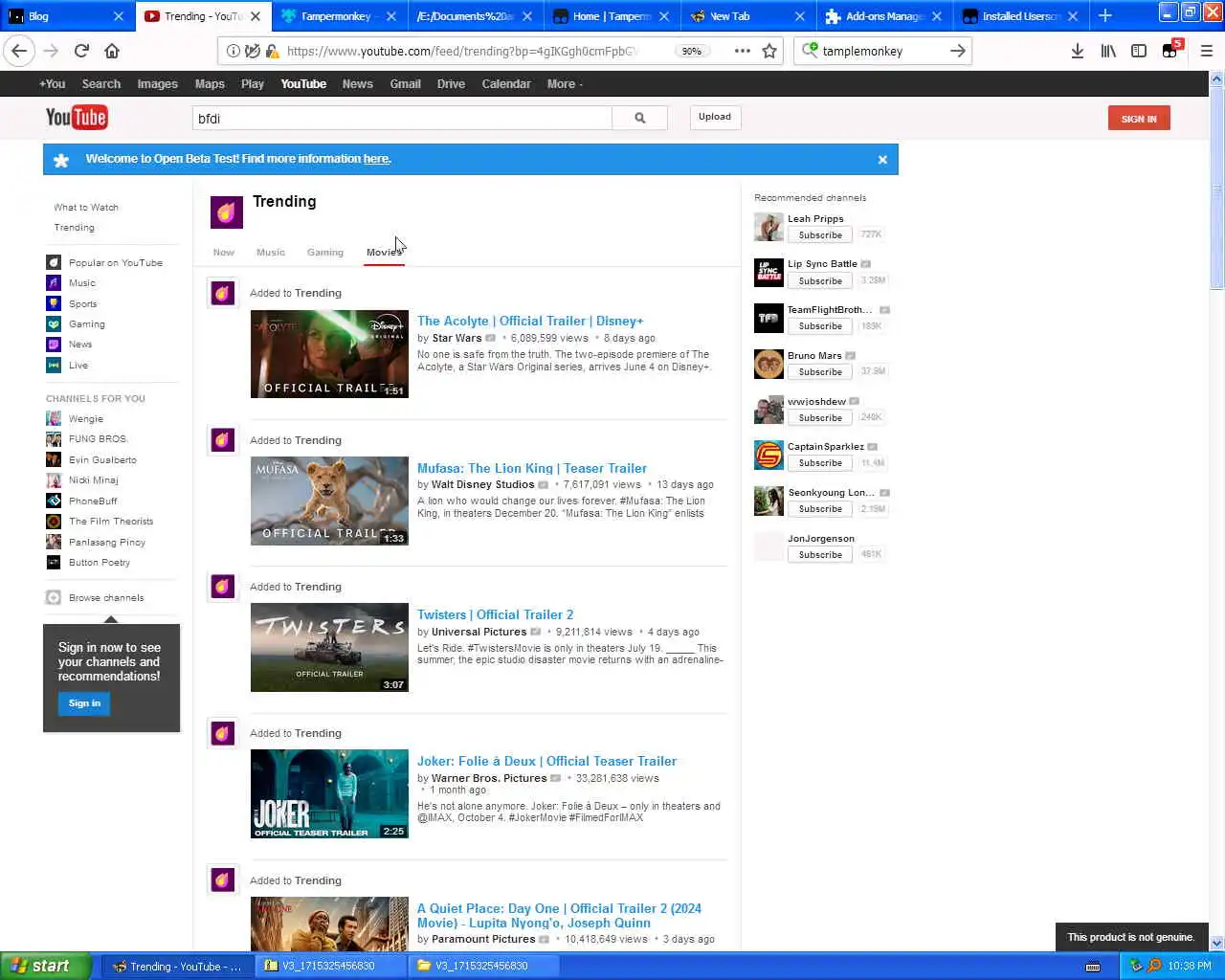Select the Movies trending tab
The image size is (1225, 980).
(x=384, y=253)
